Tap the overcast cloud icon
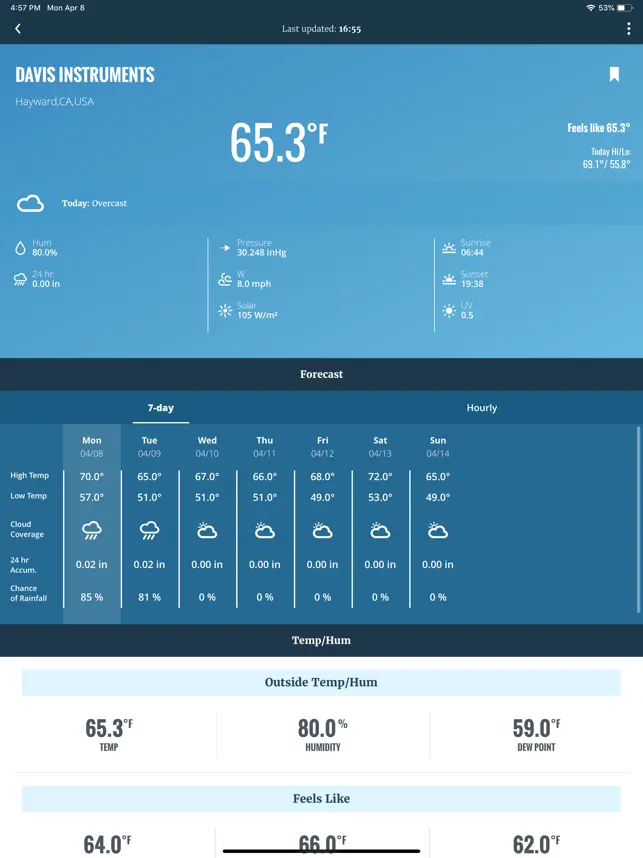Screen dimensions: 643x858 coord(30,203)
